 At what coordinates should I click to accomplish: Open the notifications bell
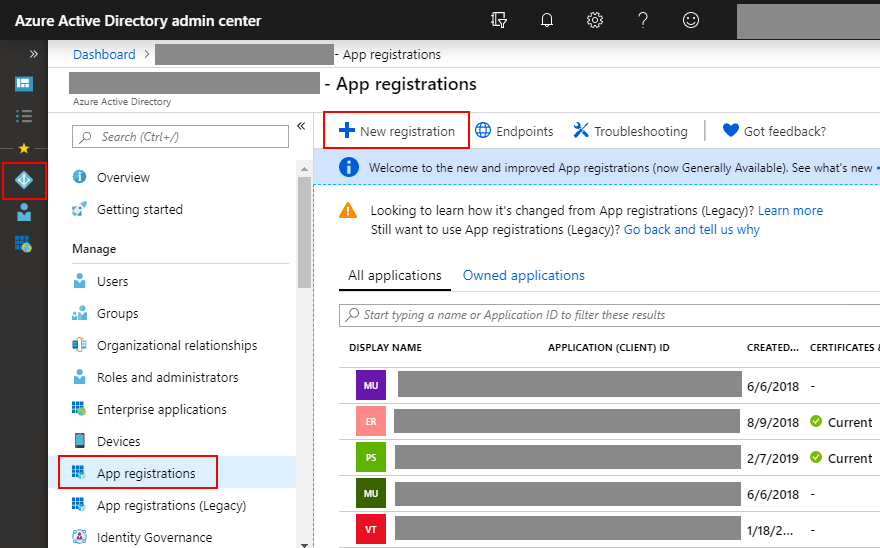(x=547, y=20)
